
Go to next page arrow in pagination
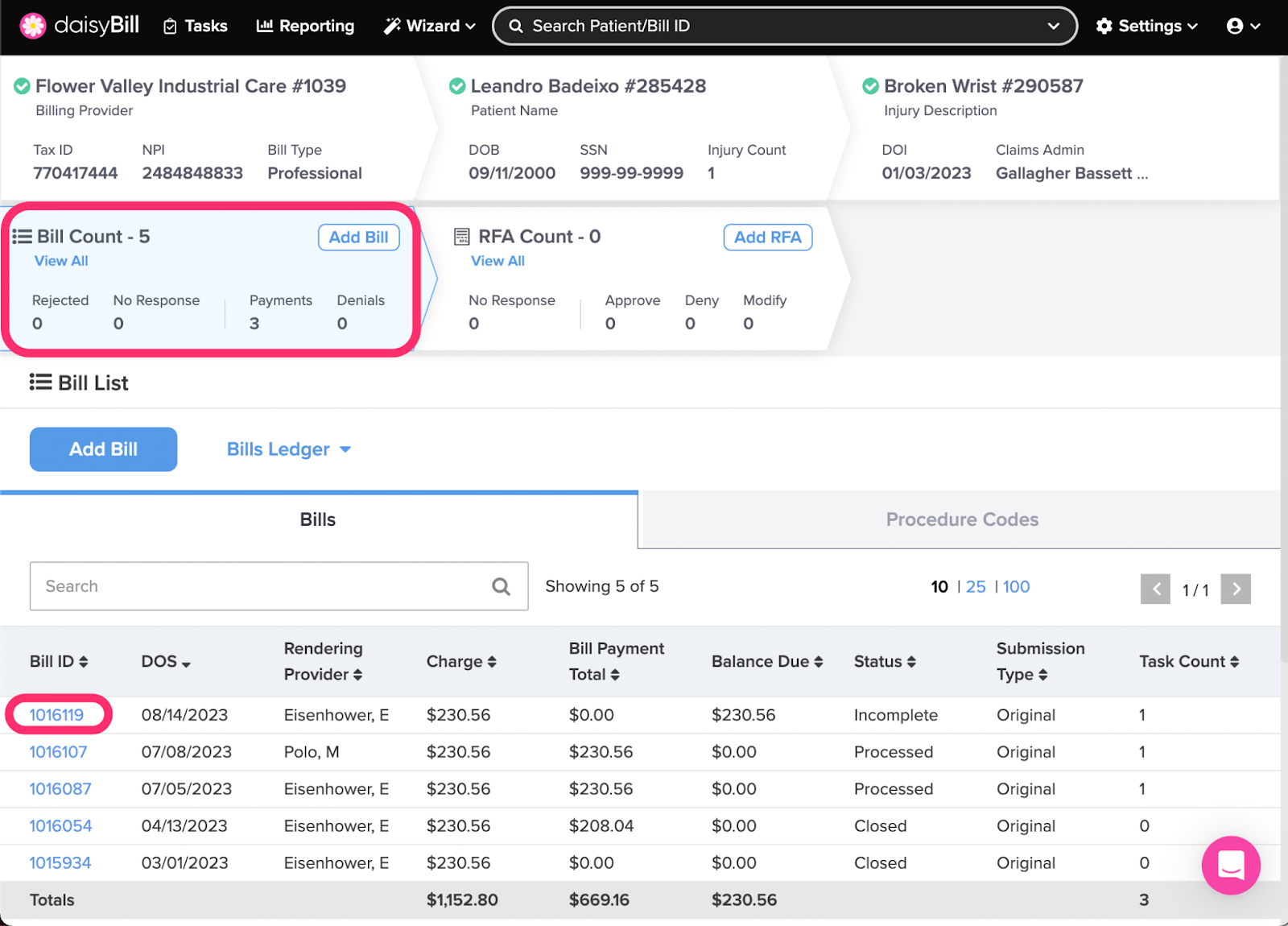1236,589
